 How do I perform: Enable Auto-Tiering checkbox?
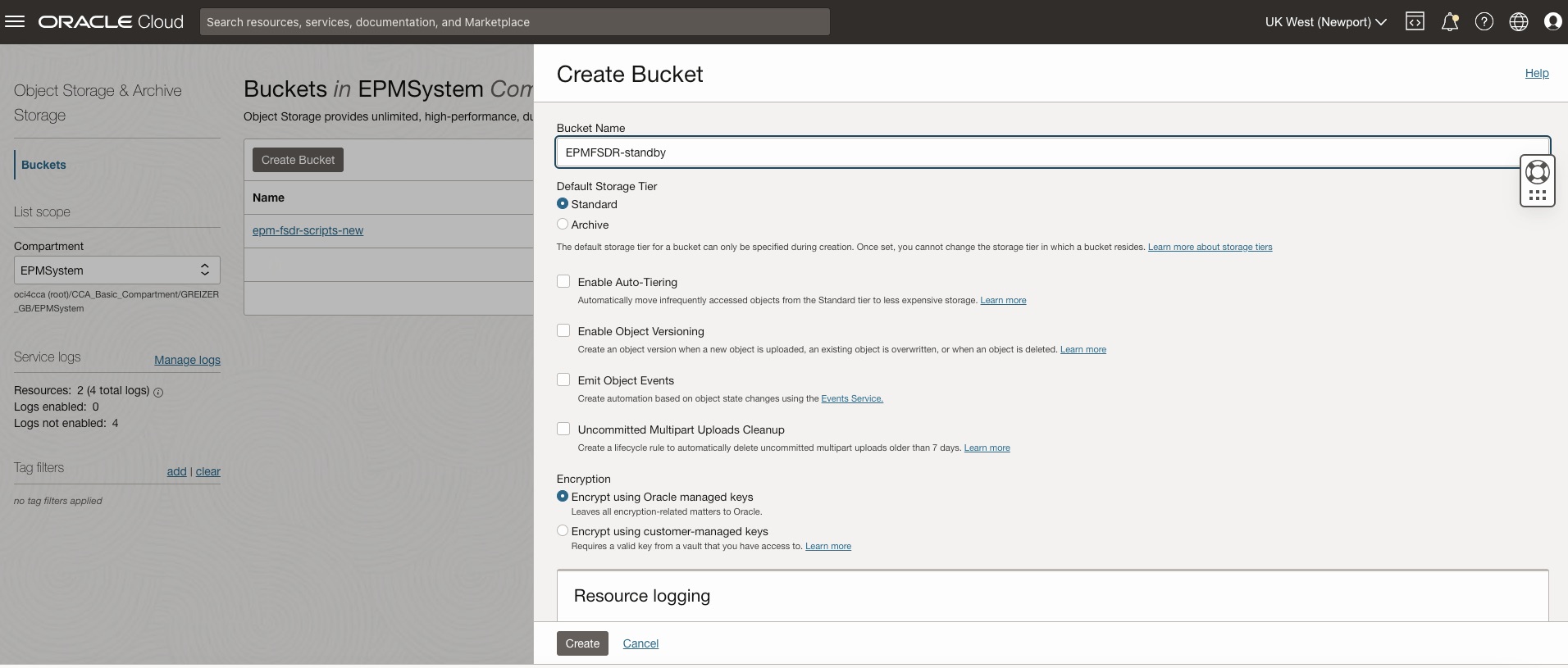[563, 281]
